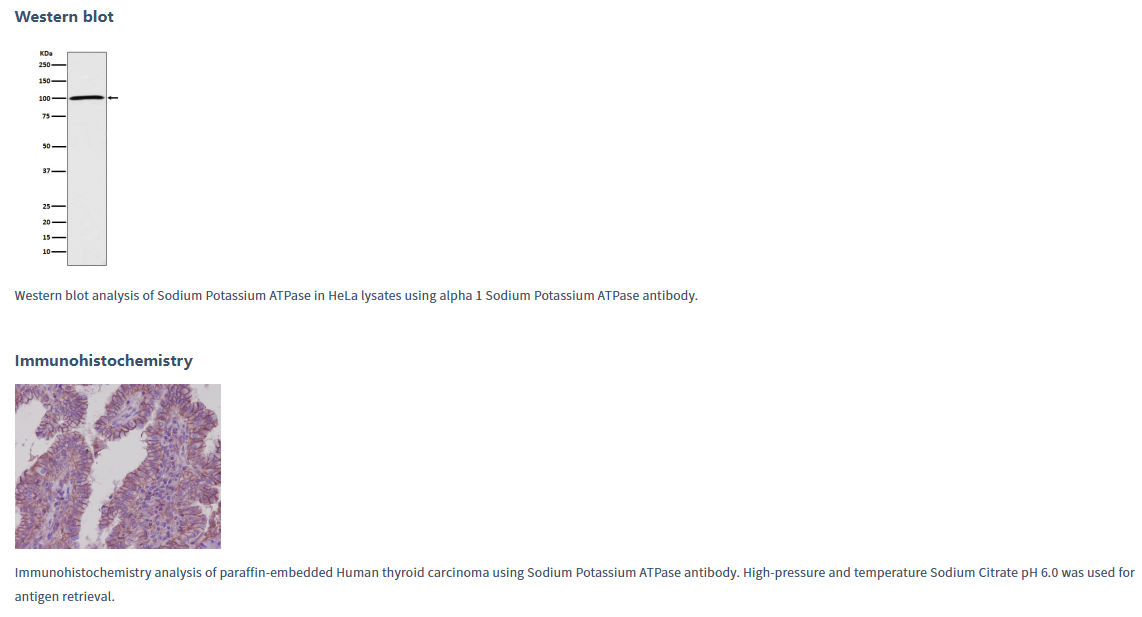Open the thyroid carcinoma immunohistochemistry image

[x=118, y=466]
